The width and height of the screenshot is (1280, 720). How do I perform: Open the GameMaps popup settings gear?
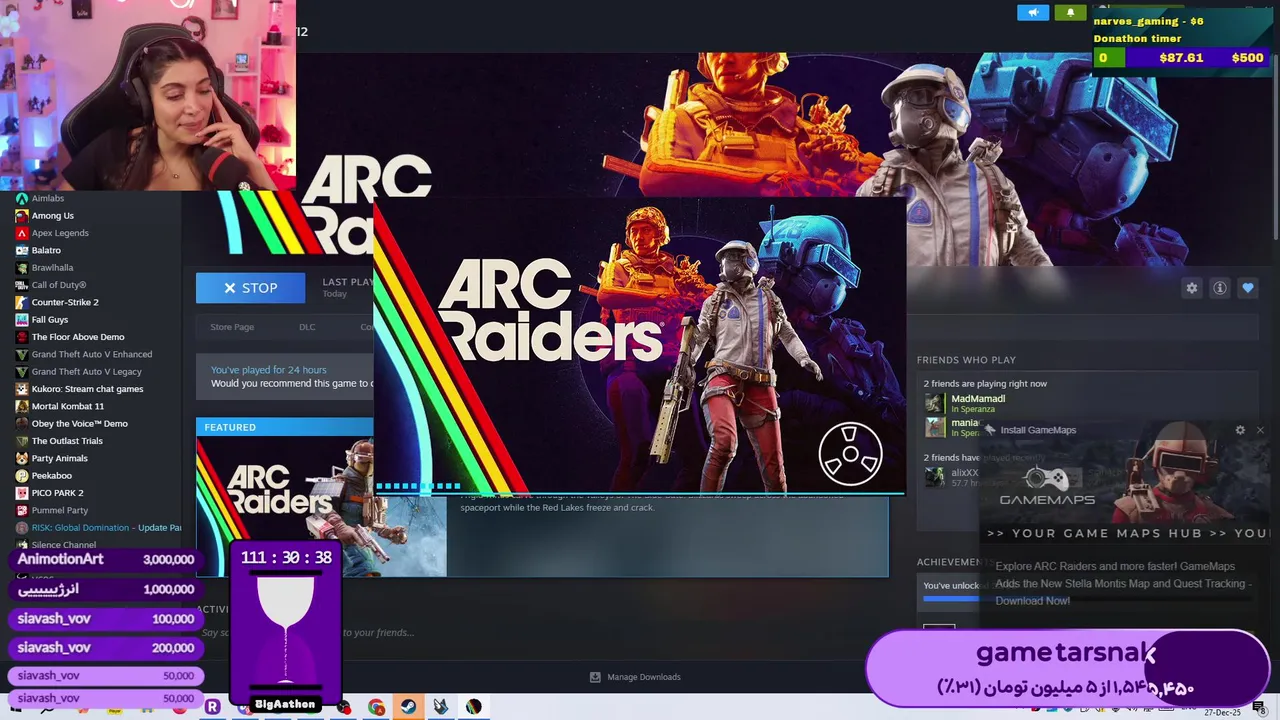tap(1240, 430)
